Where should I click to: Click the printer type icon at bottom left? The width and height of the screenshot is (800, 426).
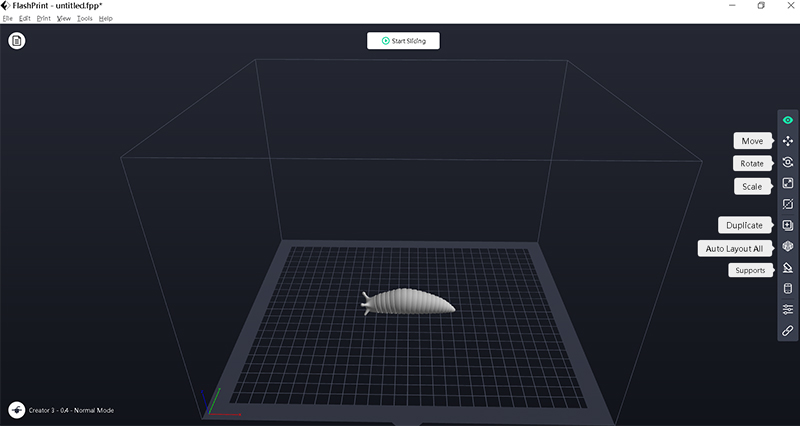pos(17,410)
